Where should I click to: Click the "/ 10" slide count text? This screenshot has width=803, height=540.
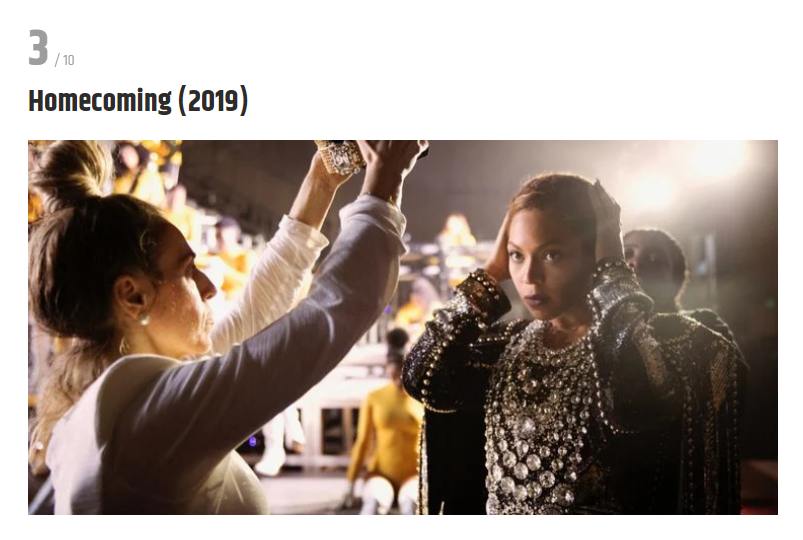click(65, 60)
